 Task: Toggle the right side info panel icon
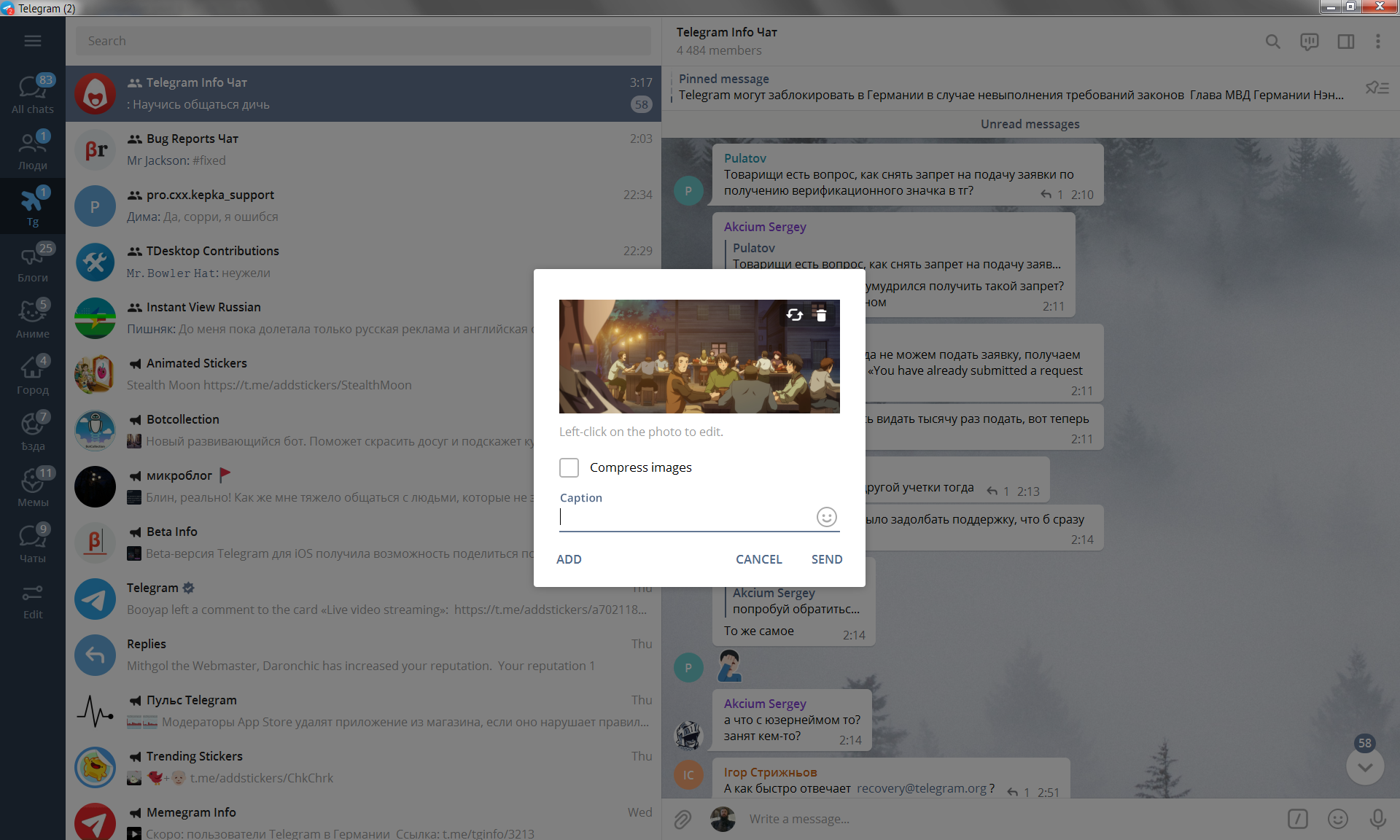pyautogui.click(x=1345, y=42)
